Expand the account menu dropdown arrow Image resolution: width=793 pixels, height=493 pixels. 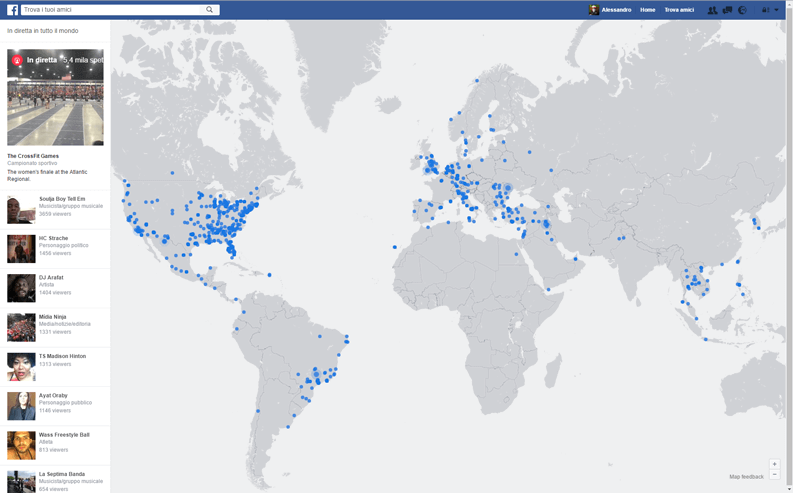pos(776,10)
